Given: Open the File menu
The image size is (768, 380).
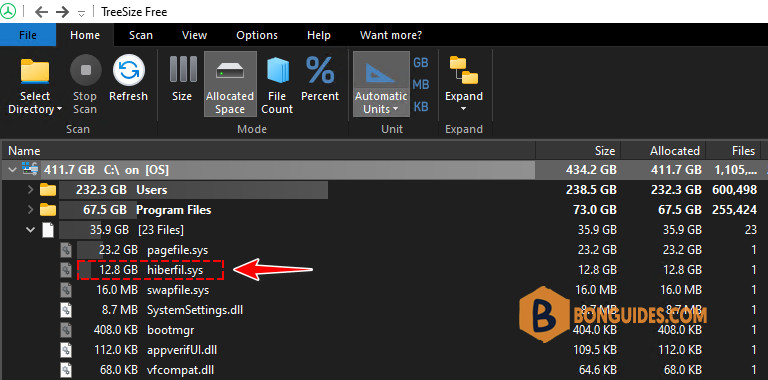Looking at the screenshot, I should pyautogui.click(x=28, y=35).
